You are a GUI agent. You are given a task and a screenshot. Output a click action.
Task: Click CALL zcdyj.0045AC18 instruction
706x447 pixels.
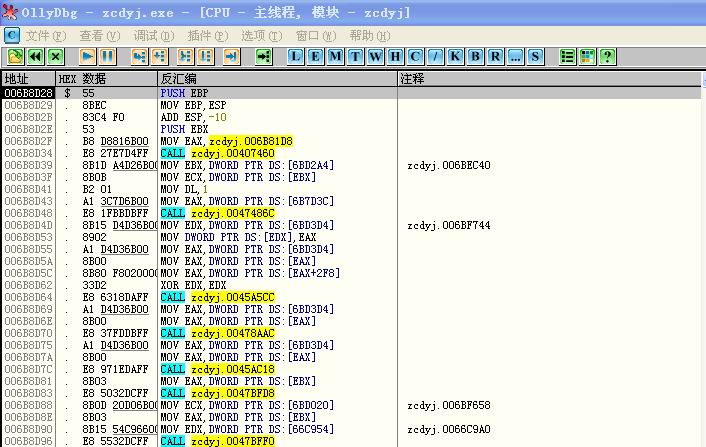(x=217, y=370)
